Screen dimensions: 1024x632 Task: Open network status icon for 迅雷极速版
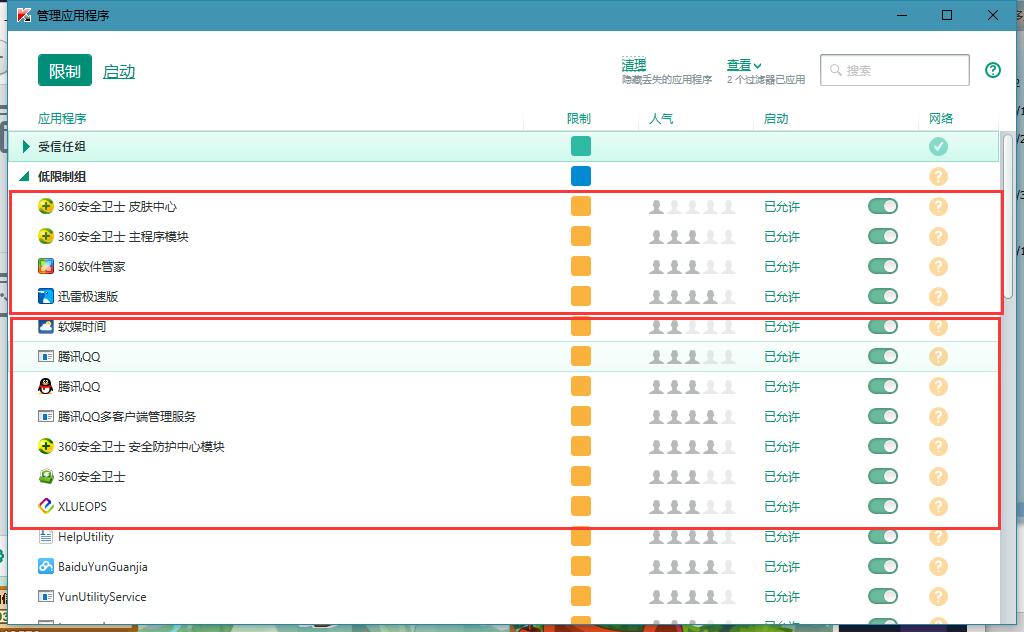pyautogui.click(x=938, y=296)
